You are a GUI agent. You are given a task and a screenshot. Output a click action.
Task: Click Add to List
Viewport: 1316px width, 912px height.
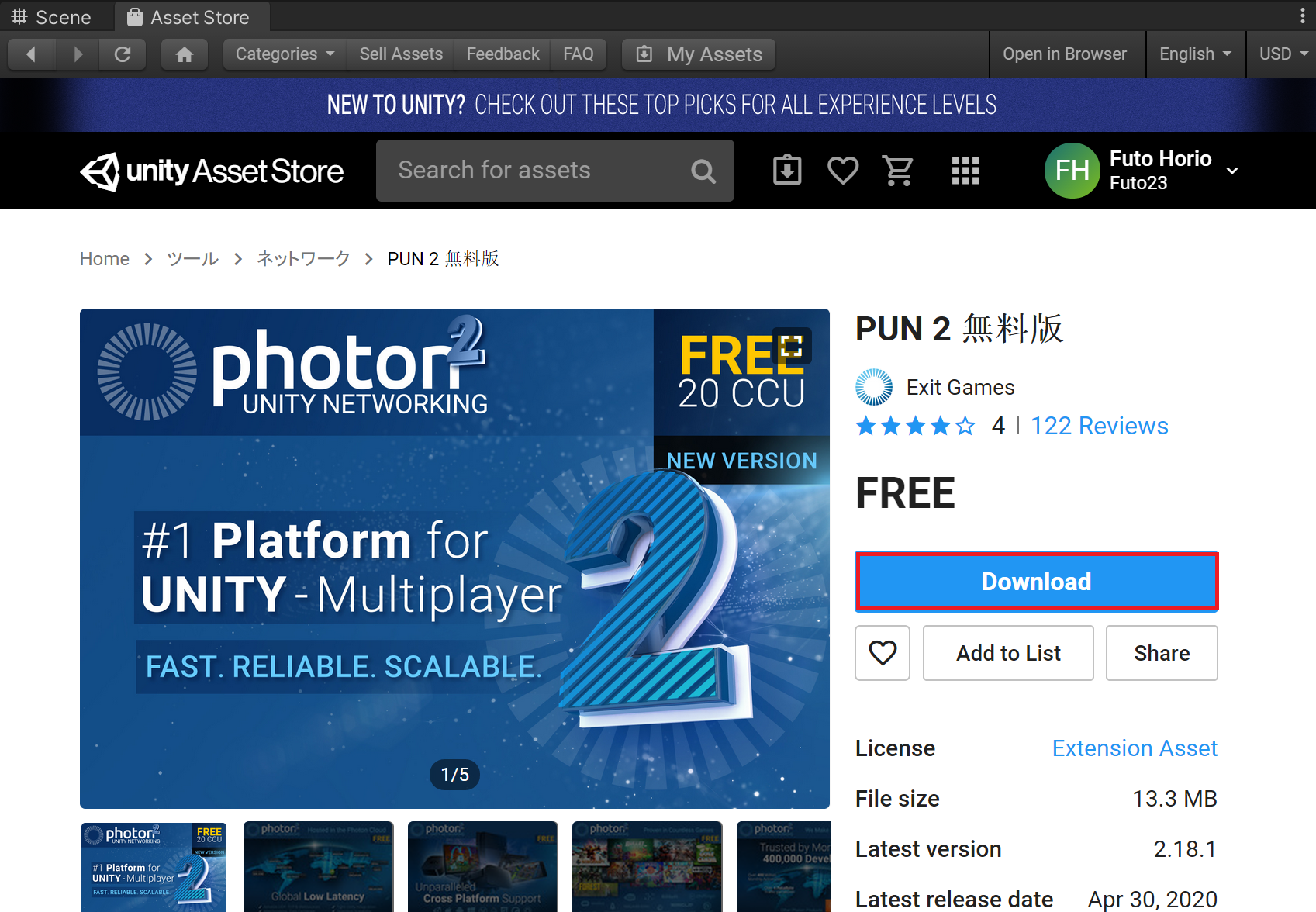point(1008,653)
